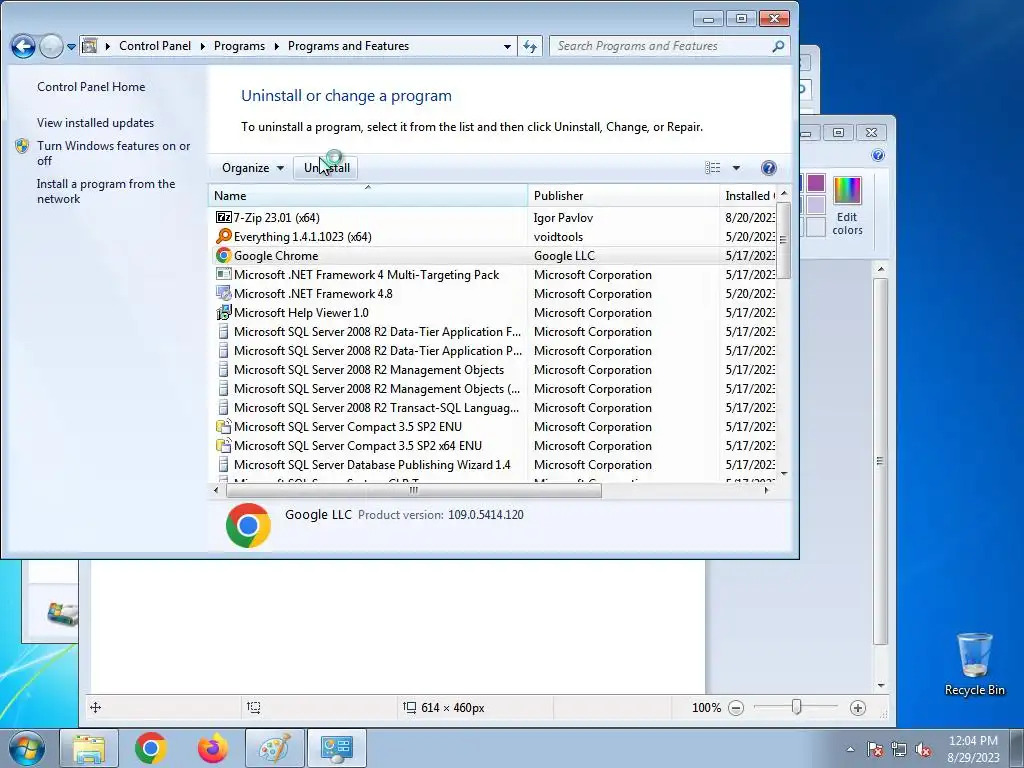Open Turn Windows features on or off
The height and width of the screenshot is (768, 1024).
point(114,153)
